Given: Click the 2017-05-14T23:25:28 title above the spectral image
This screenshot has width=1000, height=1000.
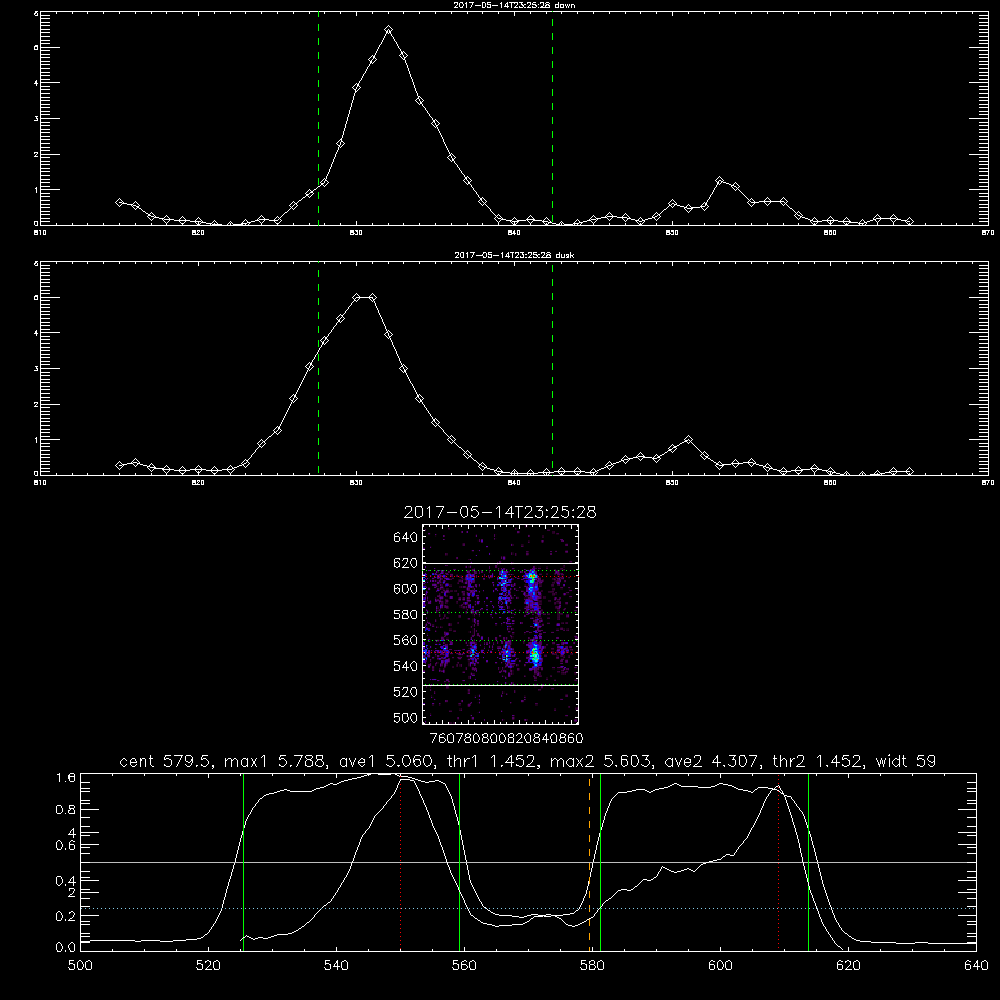Looking at the screenshot, I should (500, 512).
